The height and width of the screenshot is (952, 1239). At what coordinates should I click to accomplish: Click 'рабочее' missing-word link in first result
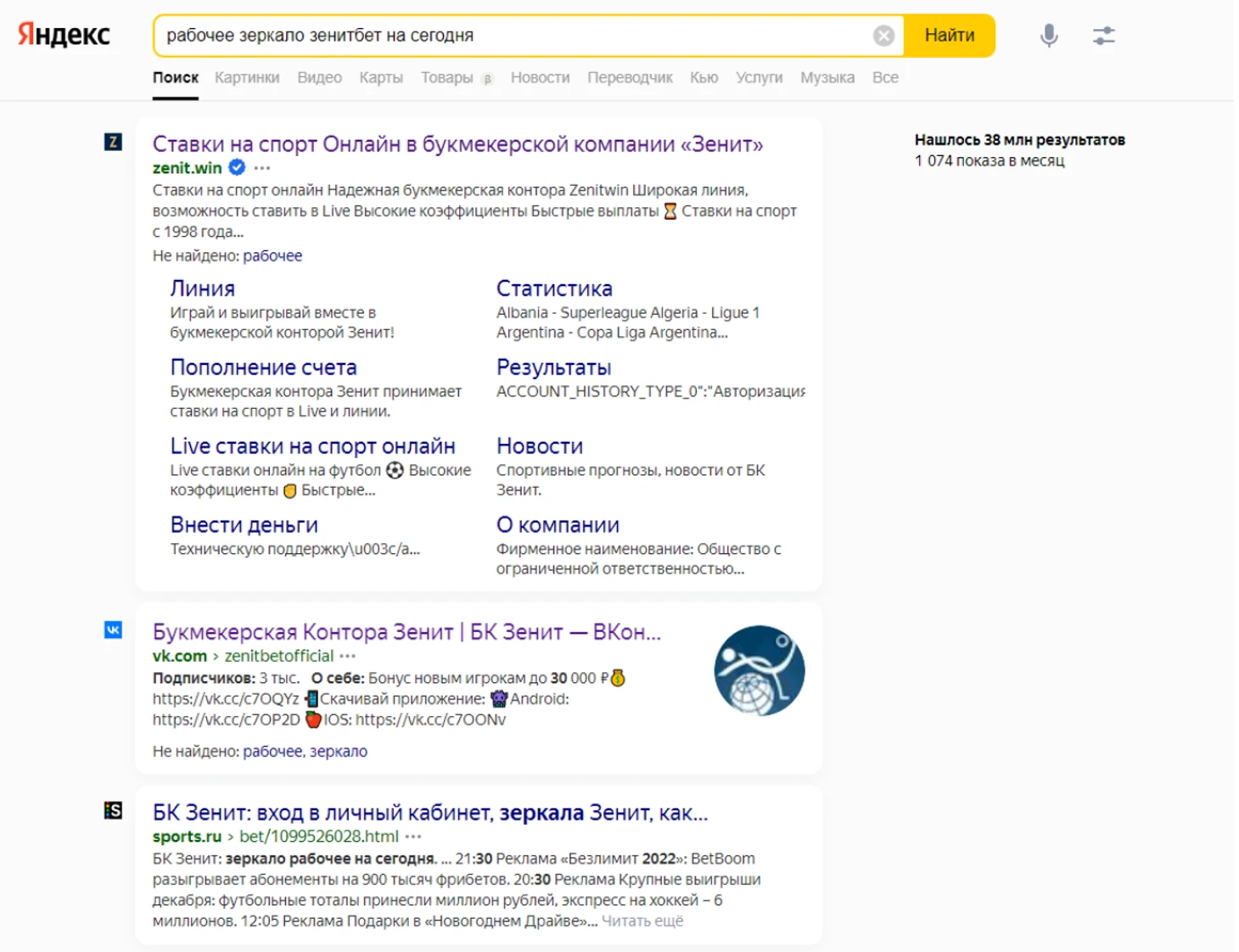click(x=272, y=255)
